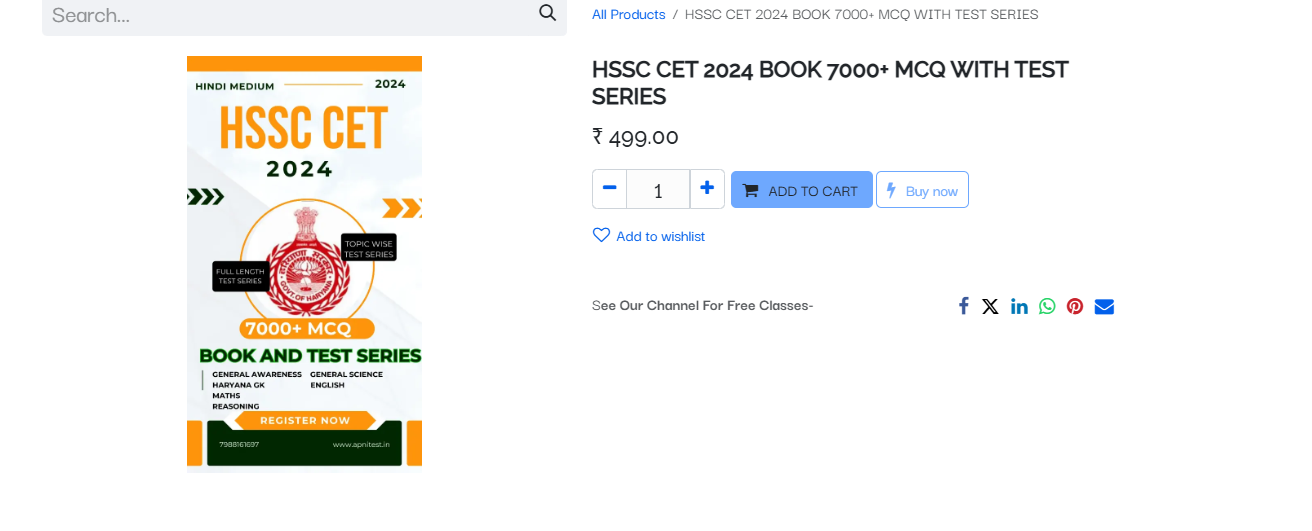This screenshot has height=531, width=1312.
Task: Click the lightning bolt icon on Buy now
Action: 891,190
